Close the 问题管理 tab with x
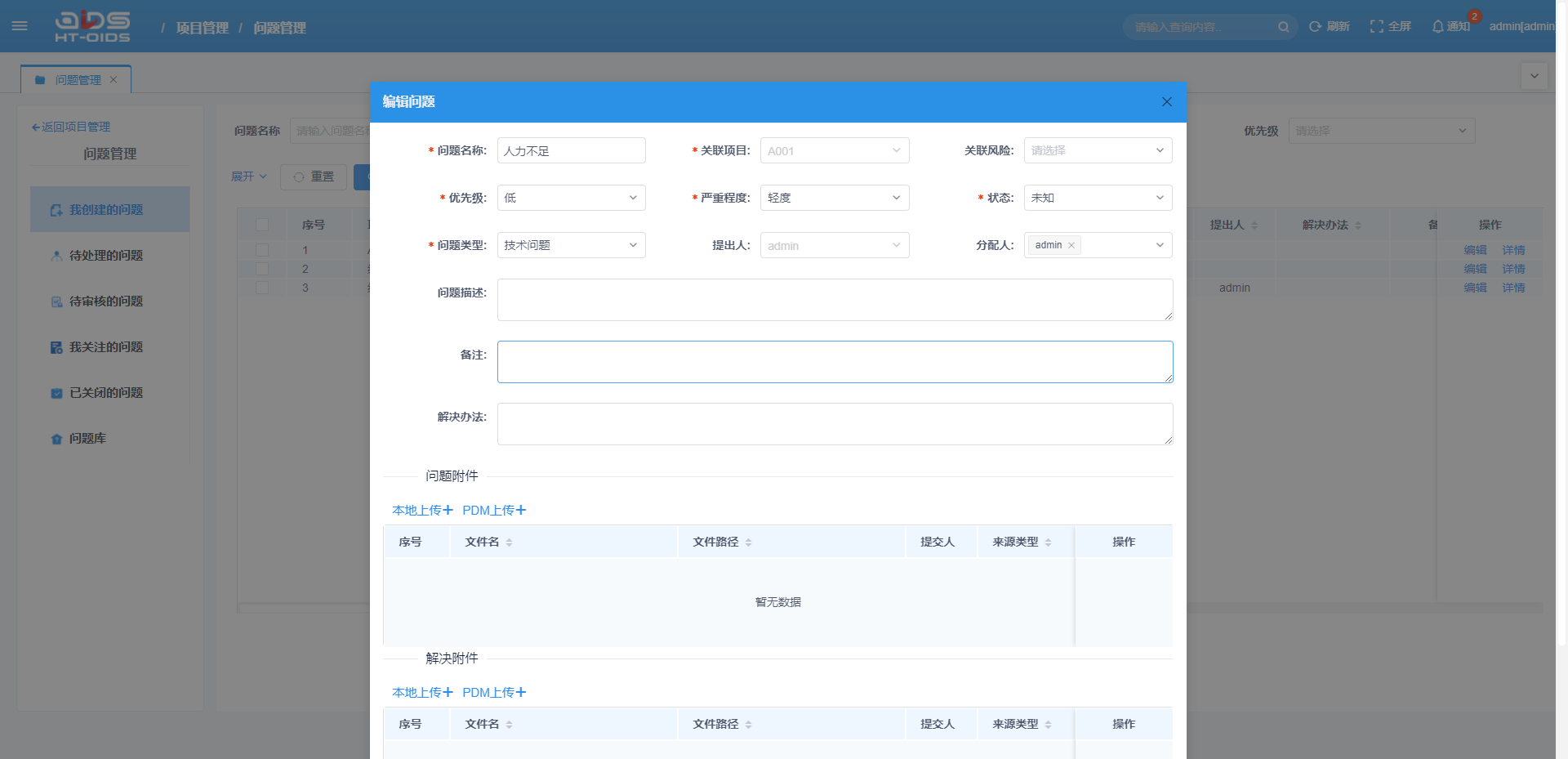The image size is (1568, 759). point(114,79)
